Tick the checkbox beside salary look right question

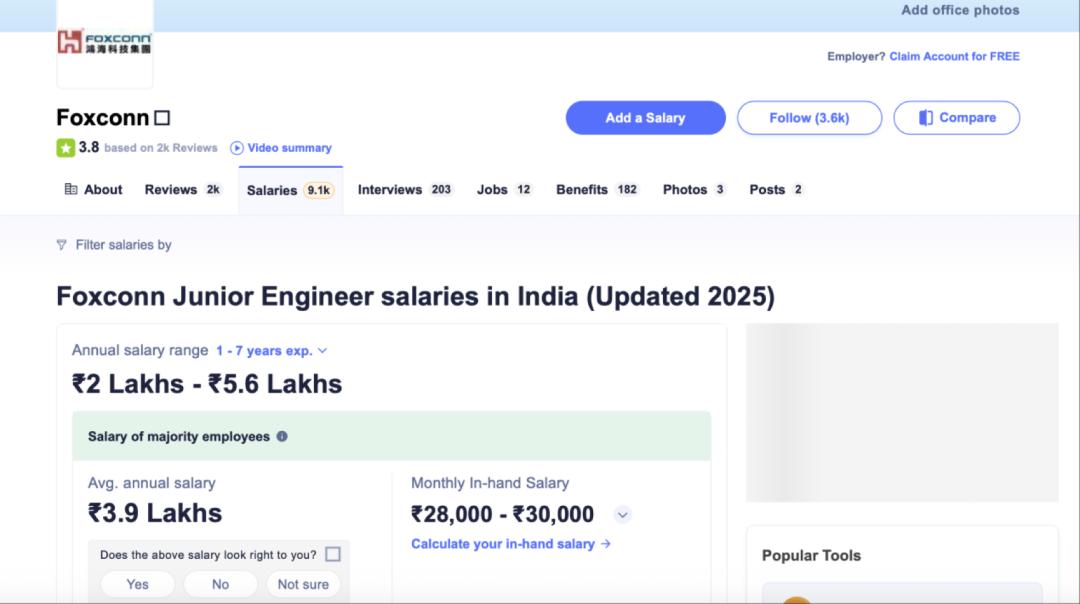coord(333,554)
